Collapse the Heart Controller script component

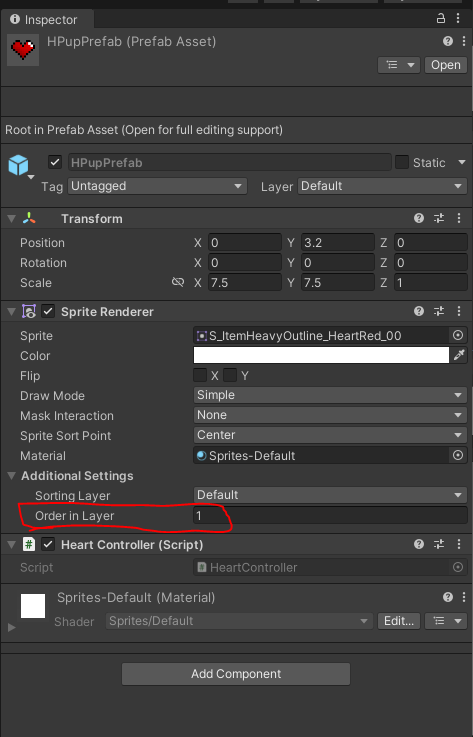point(12,545)
